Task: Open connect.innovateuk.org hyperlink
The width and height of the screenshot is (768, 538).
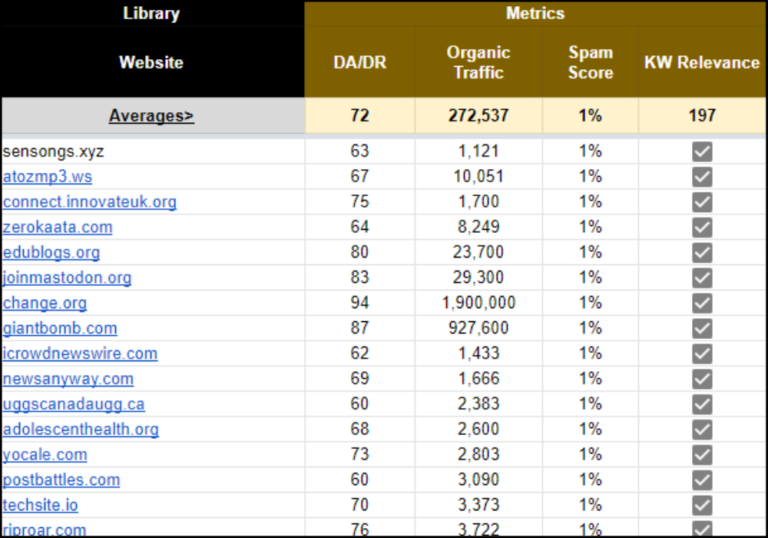Action: point(89,202)
